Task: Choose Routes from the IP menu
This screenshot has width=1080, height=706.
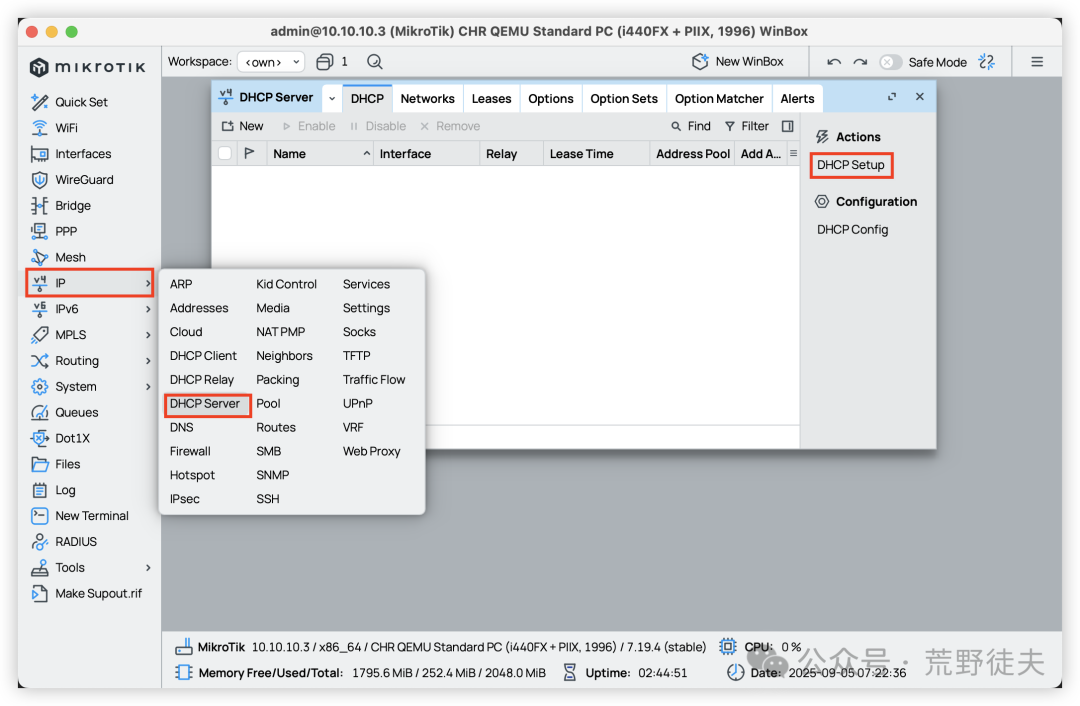Action: pyautogui.click(x=276, y=428)
